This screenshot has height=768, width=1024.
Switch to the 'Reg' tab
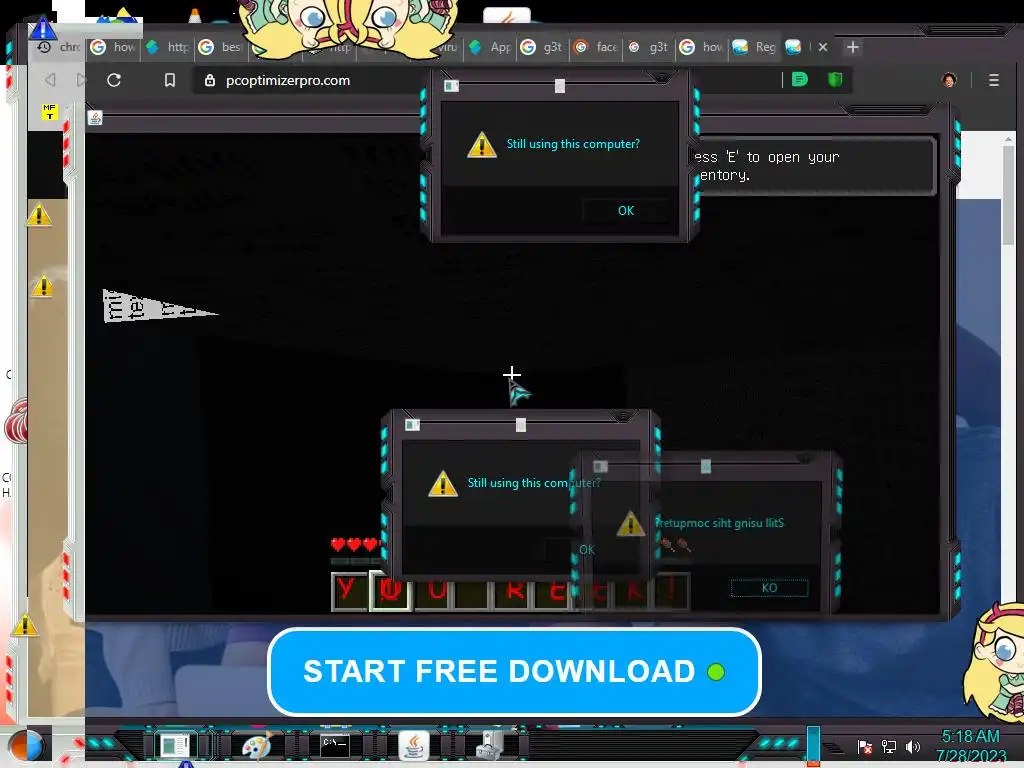click(x=754, y=47)
